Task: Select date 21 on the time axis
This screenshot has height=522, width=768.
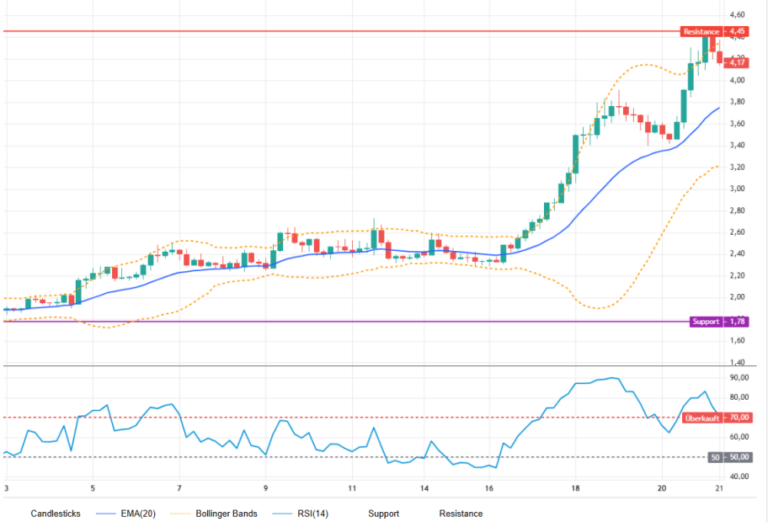Action: pyautogui.click(x=719, y=488)
